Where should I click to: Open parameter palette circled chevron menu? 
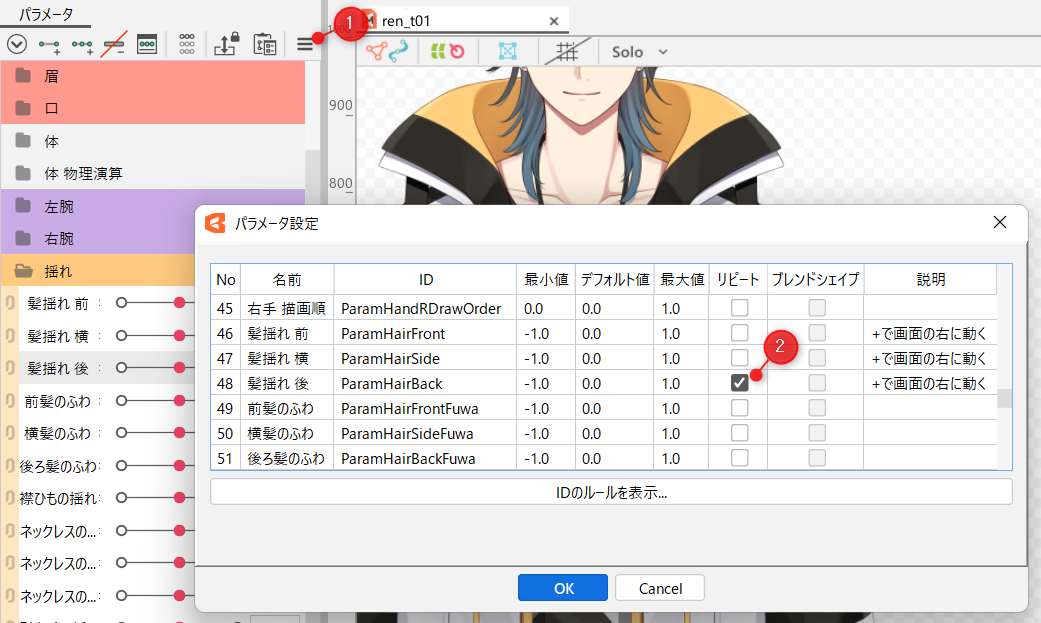click(17, 44)
